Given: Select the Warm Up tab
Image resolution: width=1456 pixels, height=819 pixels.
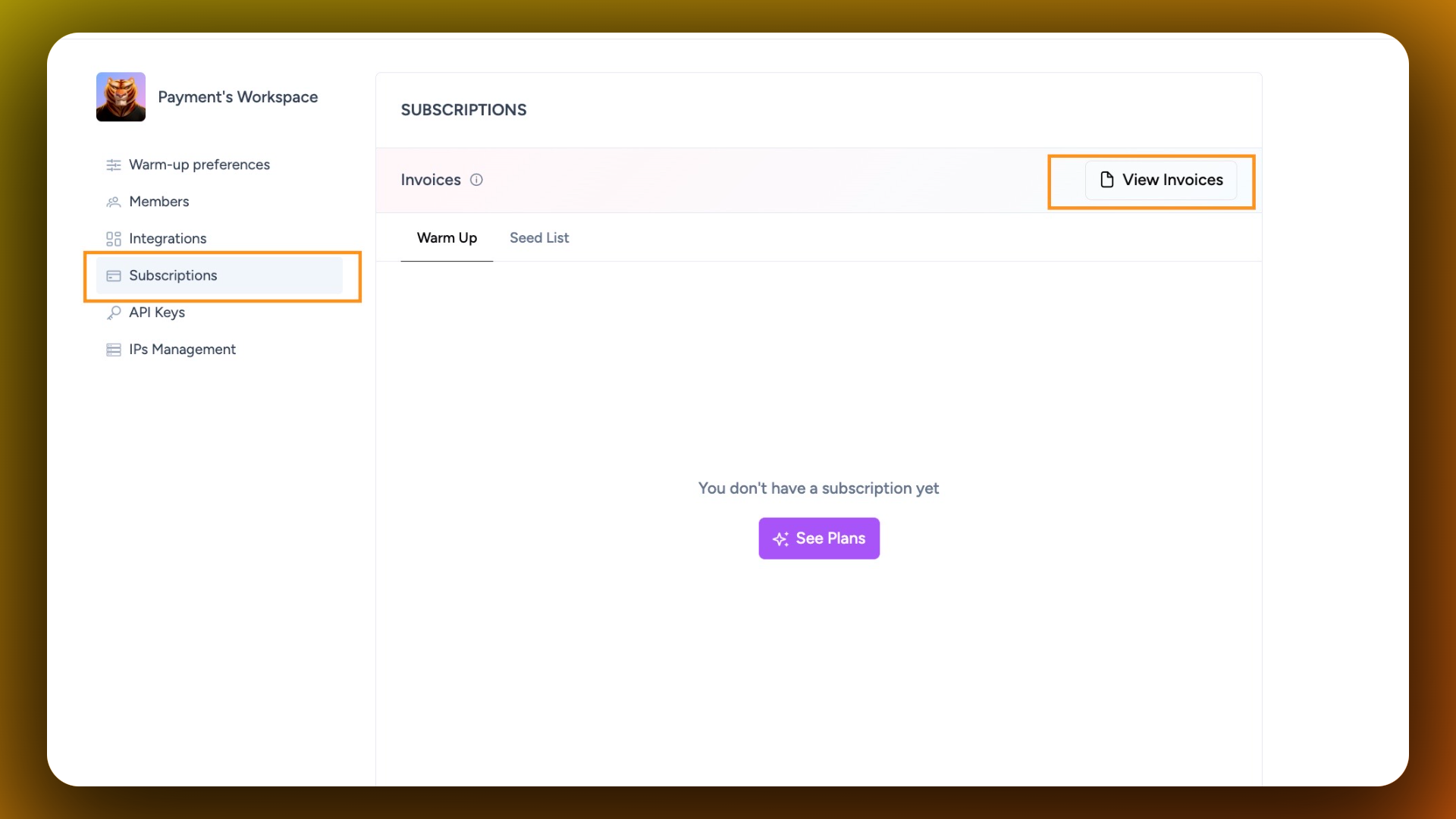Looking at the screenshot, I should click(x=447, y=238).
